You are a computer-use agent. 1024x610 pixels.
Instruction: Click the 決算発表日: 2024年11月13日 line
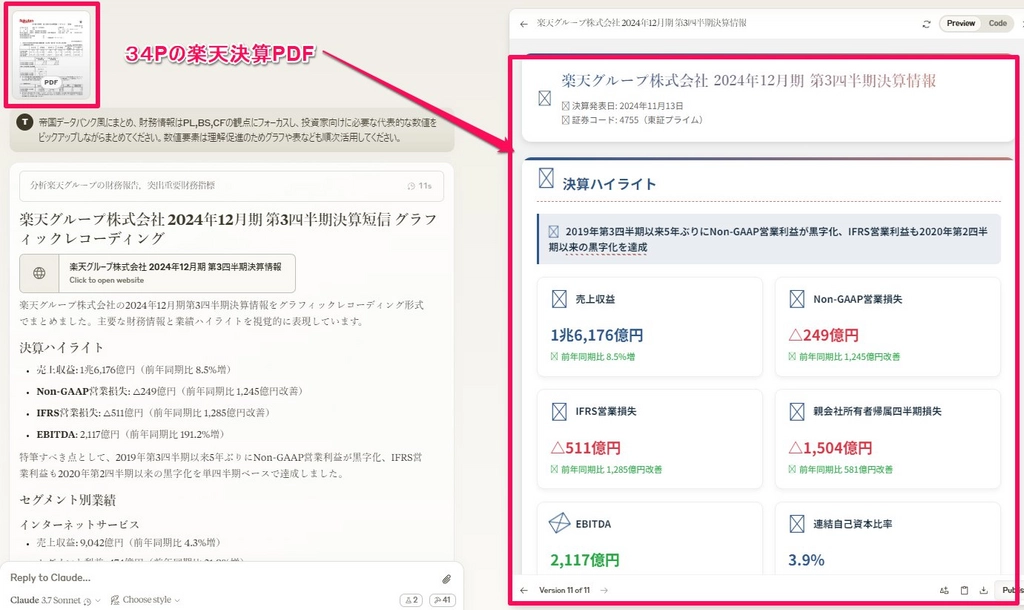click(622, 106)
